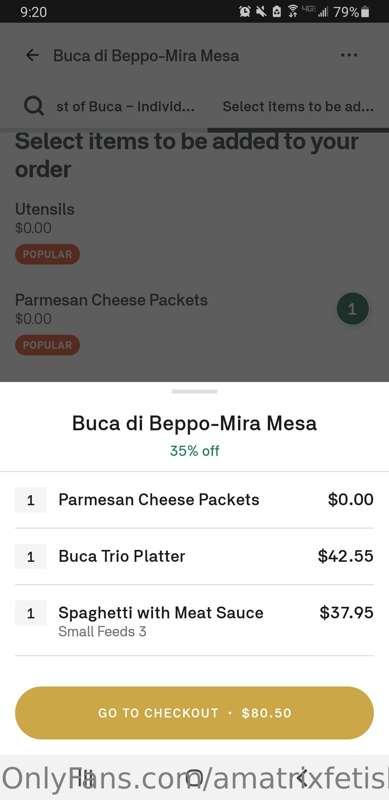The height and width of the screenshot is (800, 389).
Task: Tap the Wi-Fi status icon
Action: [x=293, y=12]
